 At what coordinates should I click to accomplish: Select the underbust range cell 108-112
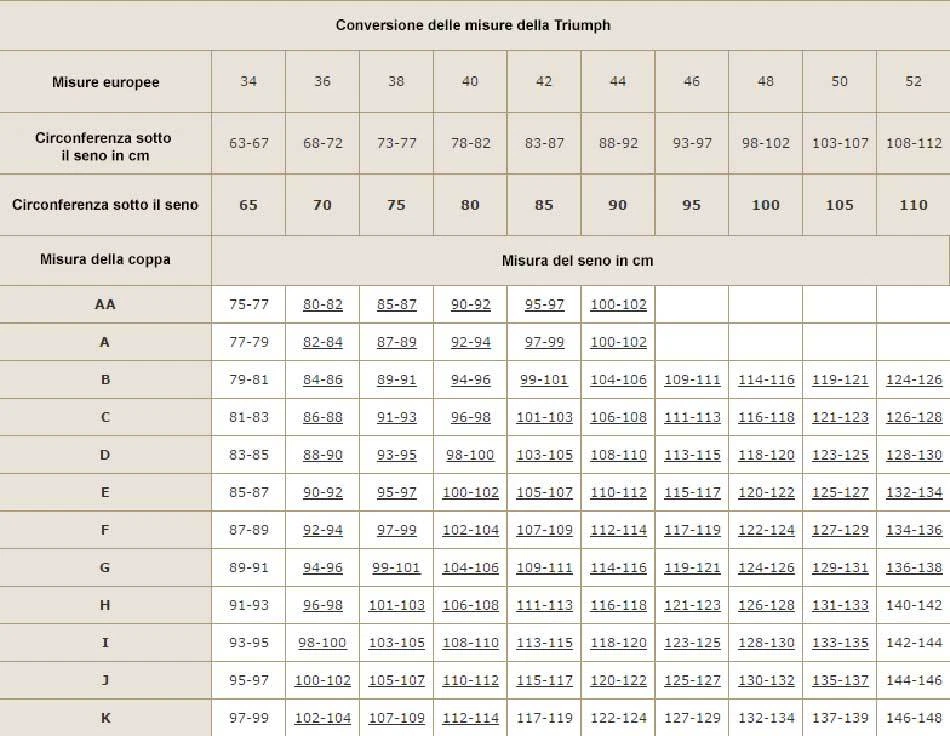coord(914,143)
